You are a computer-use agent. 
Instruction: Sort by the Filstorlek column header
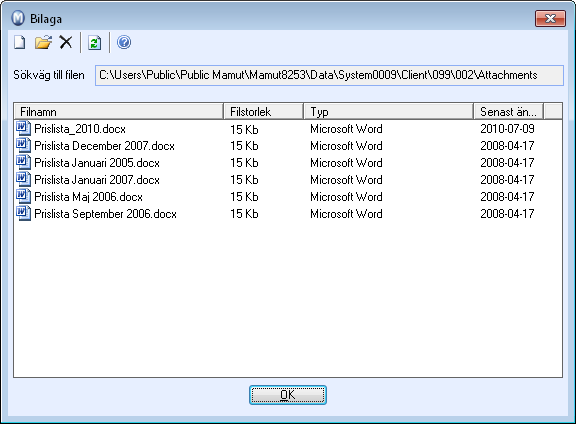tap(263, 111)
